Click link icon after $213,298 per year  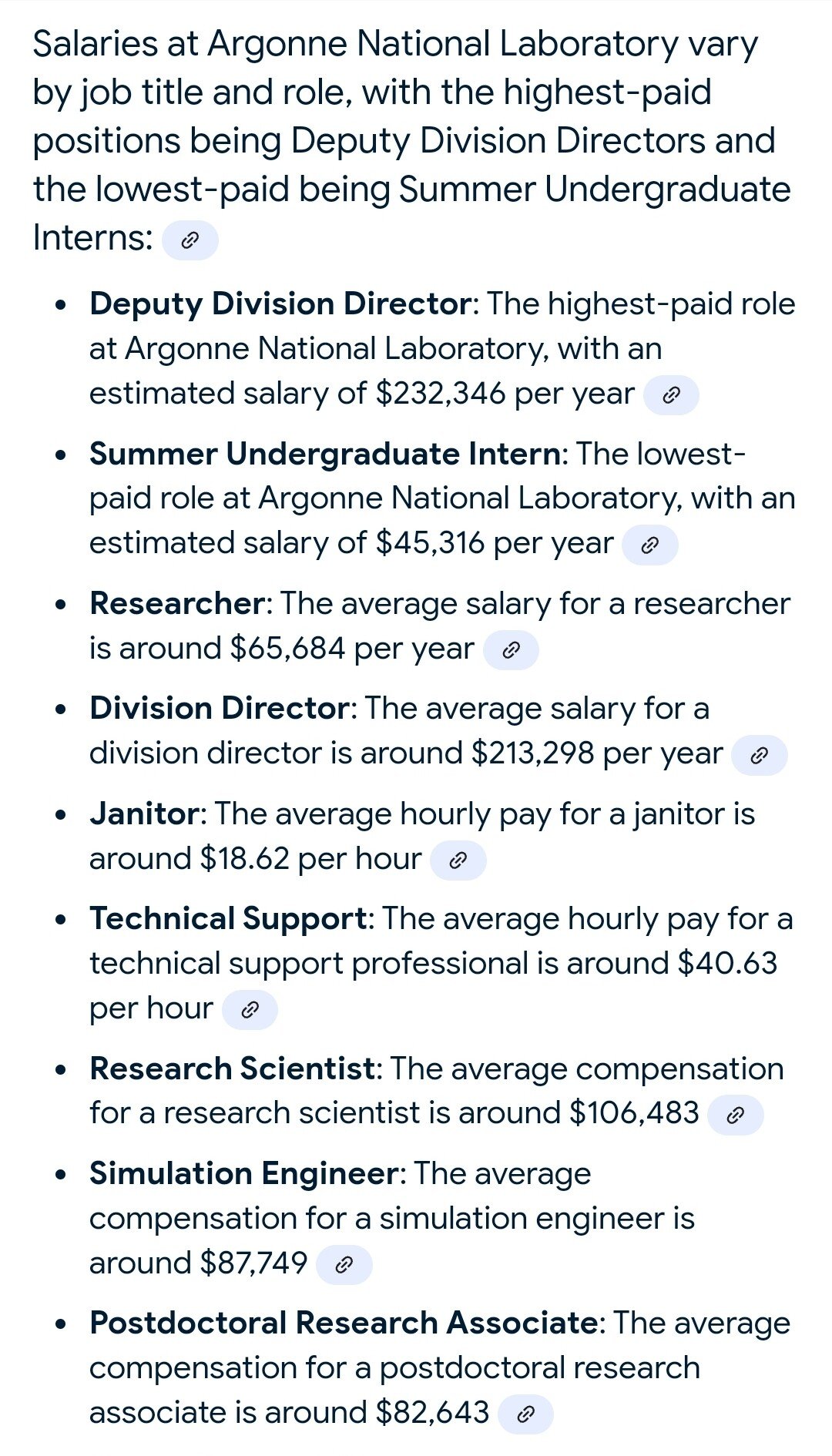tap(759, 755)
